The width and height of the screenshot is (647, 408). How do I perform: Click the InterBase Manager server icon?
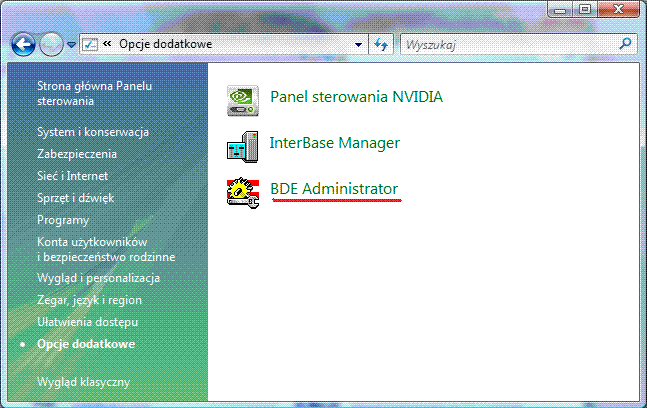243,147
